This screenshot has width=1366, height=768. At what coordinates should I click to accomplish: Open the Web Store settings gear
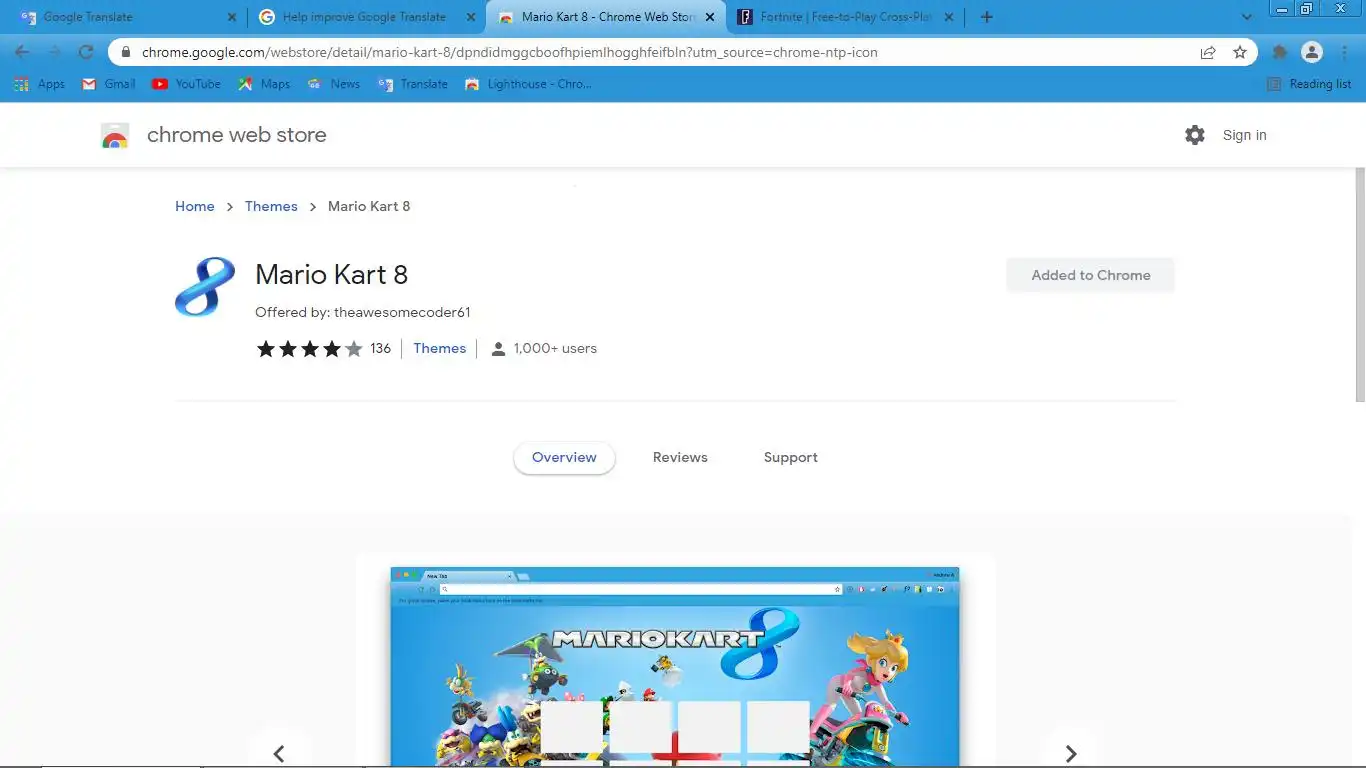(1195, 135)
